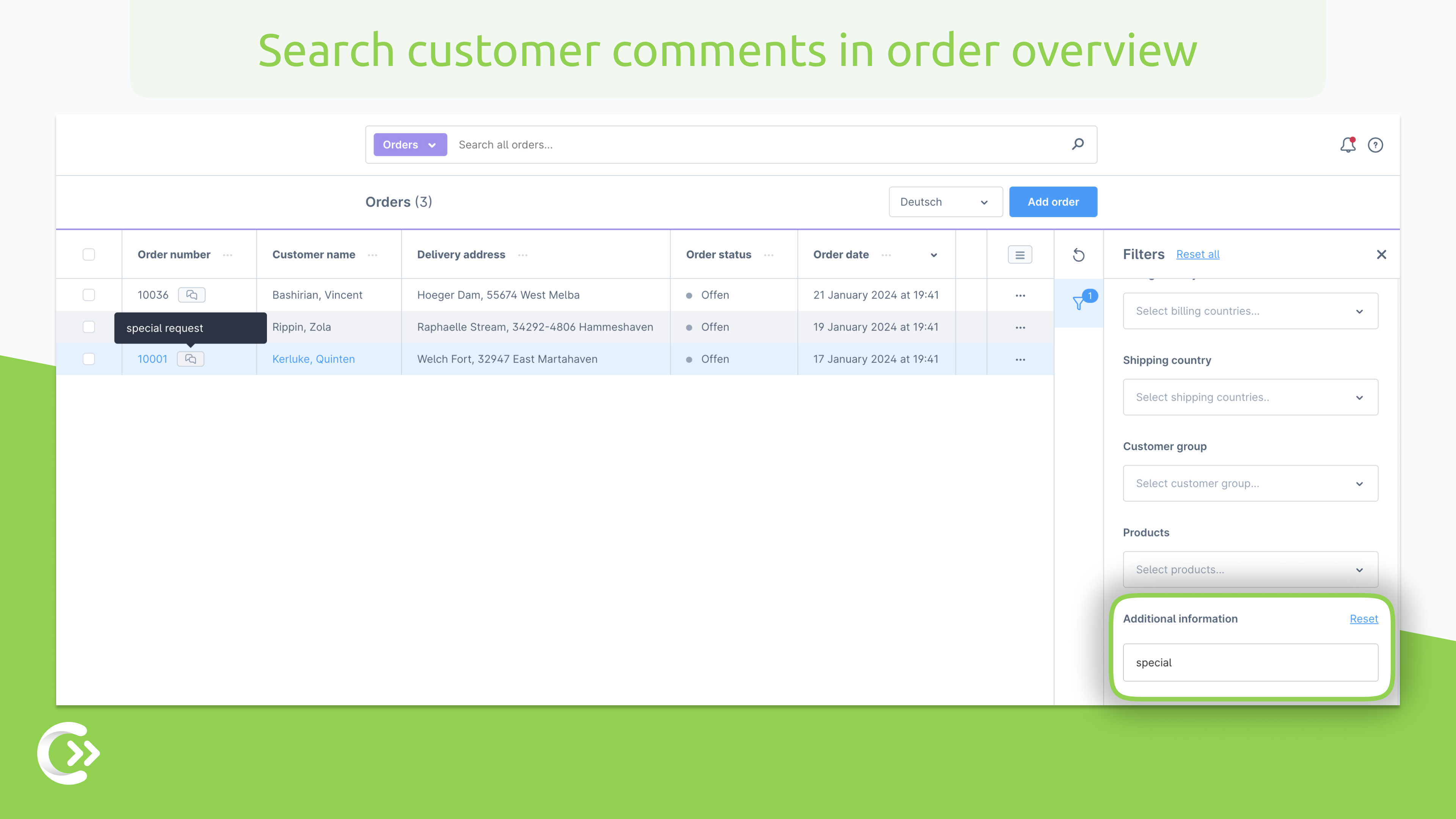Click the copy icon on order 10036
Viewport: 1456px width, 819px height.
pos(192,294)
